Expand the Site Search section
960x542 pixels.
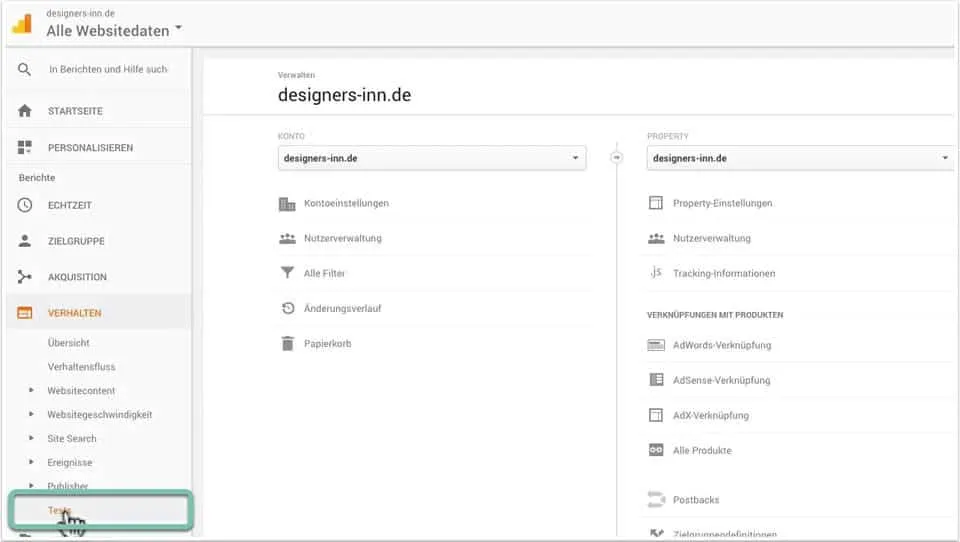71,439
